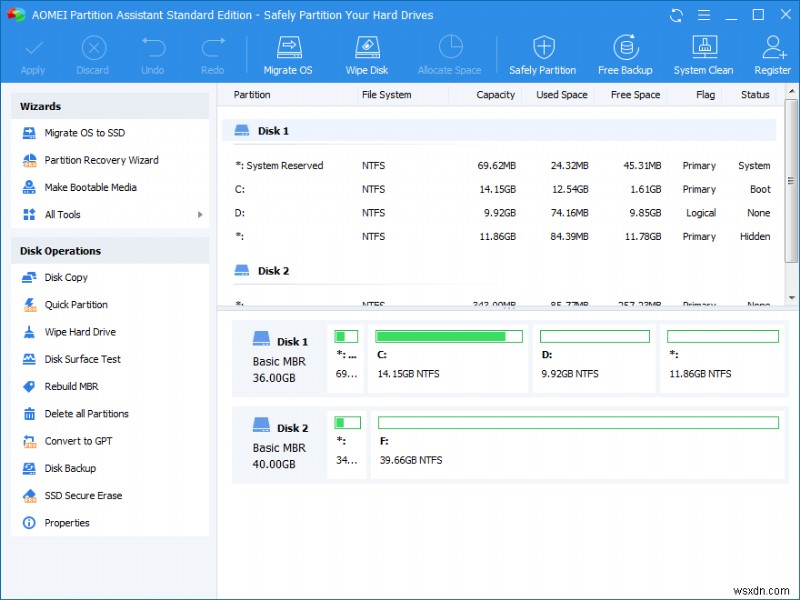
Task: Open the System Clean tool
Action: (x=703, y=54)
